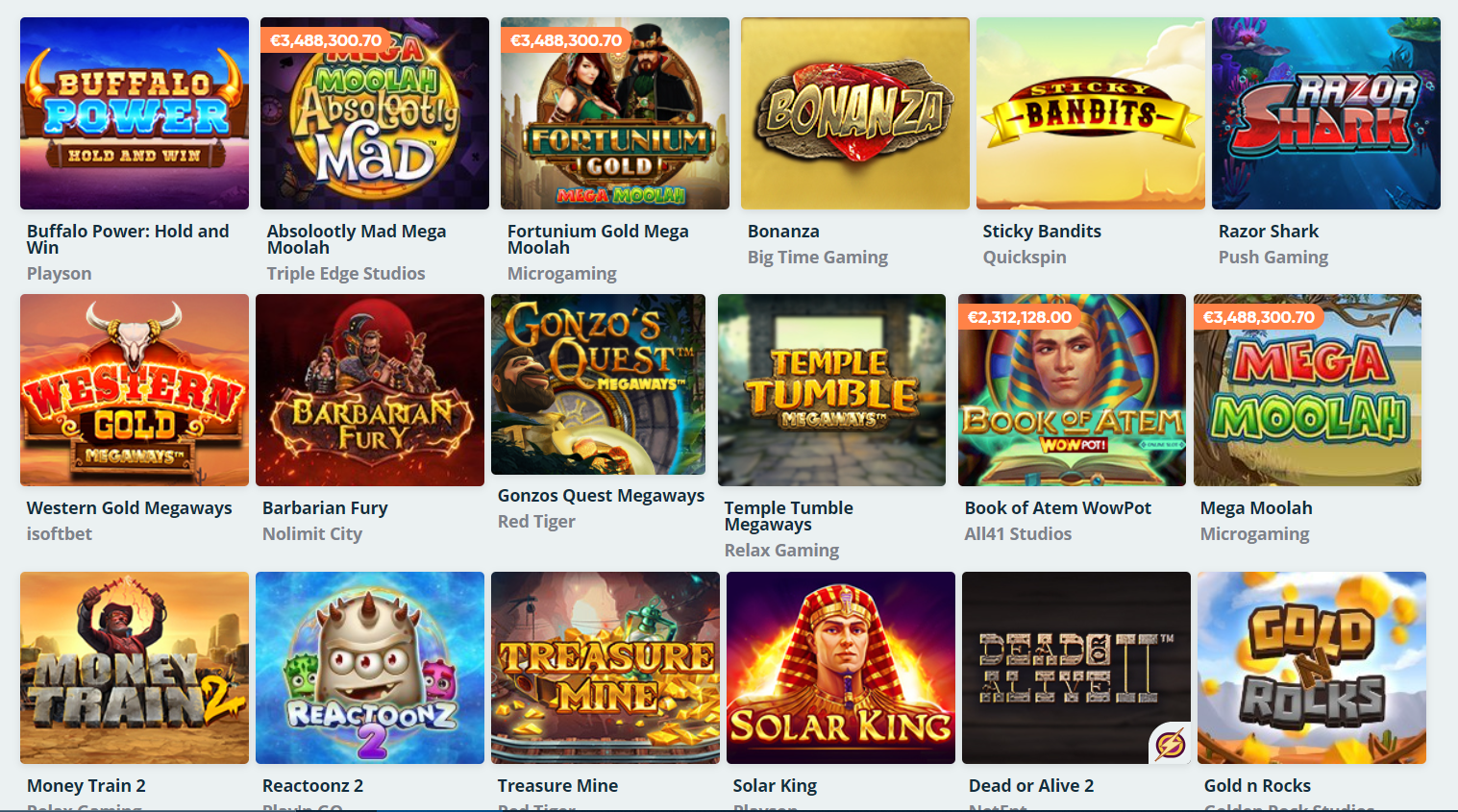This screenshot has width=1458, height=812.
Task: Click the Solar King title text
Action: pos(775,785)
